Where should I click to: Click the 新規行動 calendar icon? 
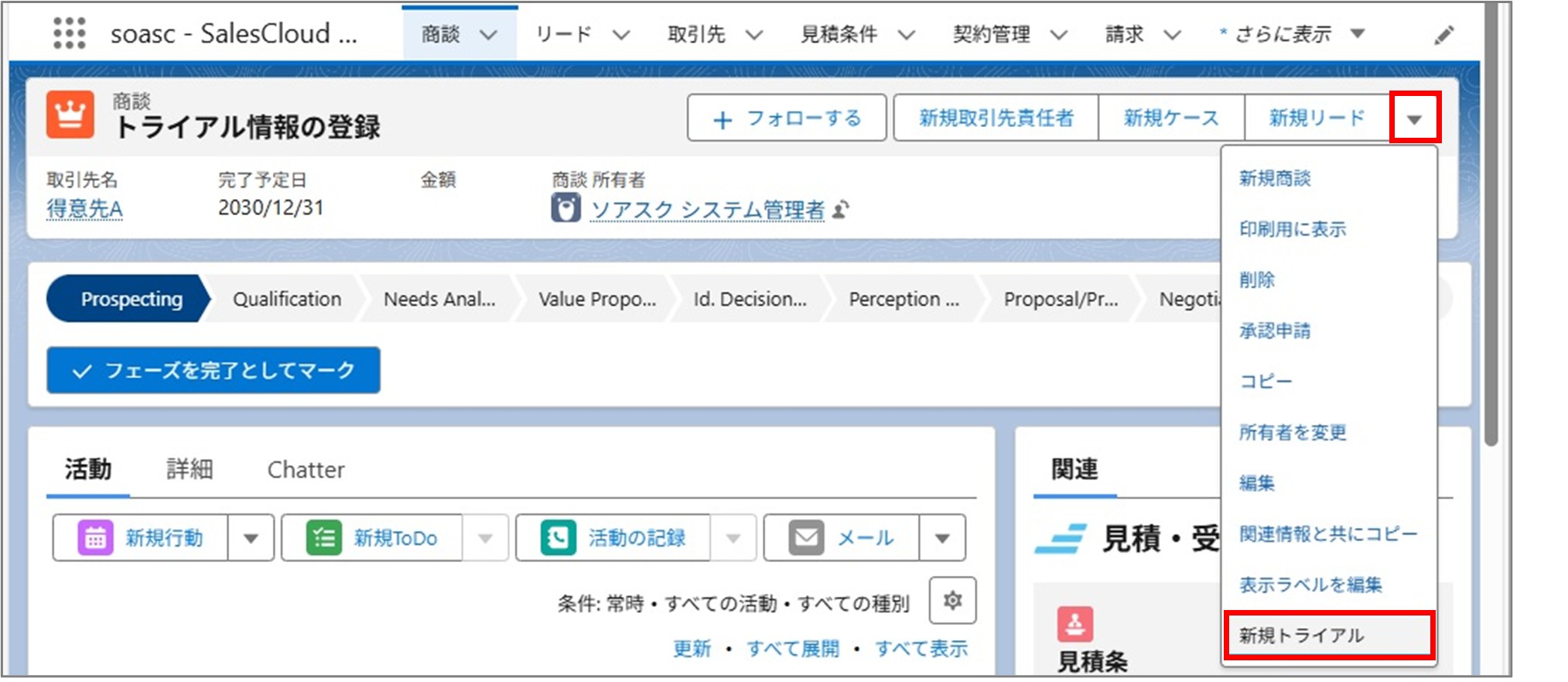click(95, 537)
